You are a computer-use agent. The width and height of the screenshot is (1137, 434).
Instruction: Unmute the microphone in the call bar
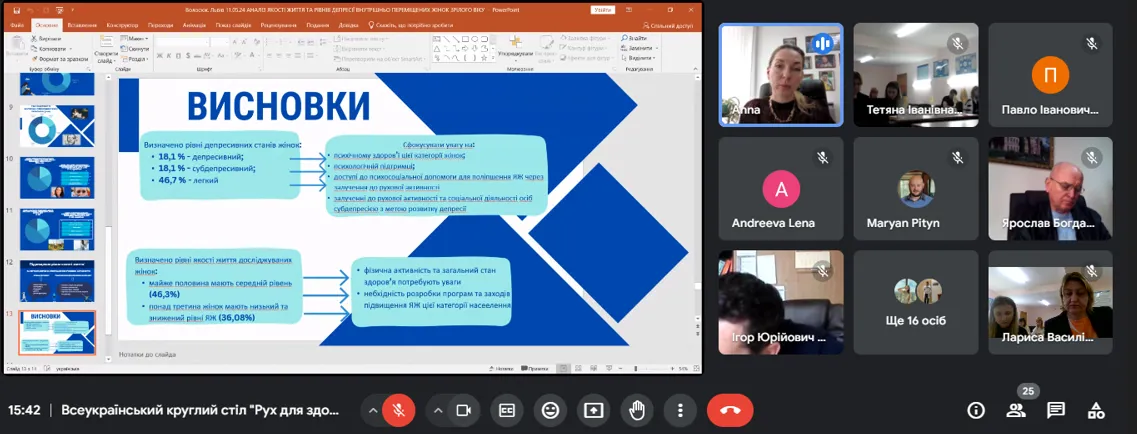398,410
